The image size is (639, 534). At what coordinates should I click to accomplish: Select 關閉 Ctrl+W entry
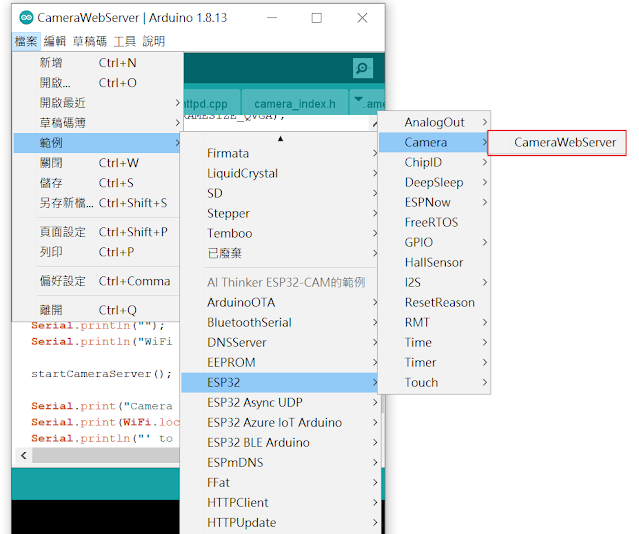point(98,163)
